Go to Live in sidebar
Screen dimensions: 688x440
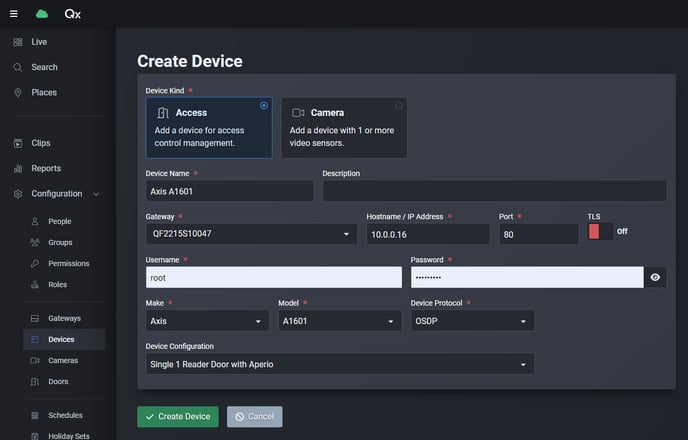39,42
